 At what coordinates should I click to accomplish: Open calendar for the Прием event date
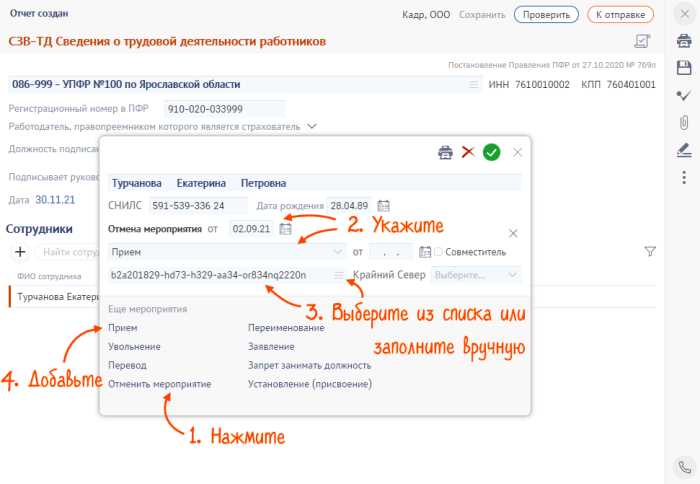pyautogui.click(x=425, y=252)
